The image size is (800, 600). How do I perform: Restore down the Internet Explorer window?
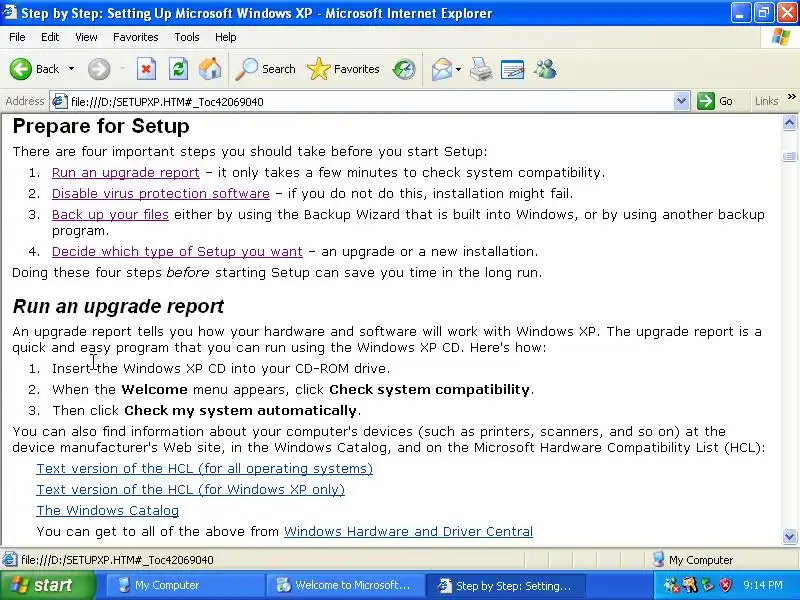click(764, 13)
